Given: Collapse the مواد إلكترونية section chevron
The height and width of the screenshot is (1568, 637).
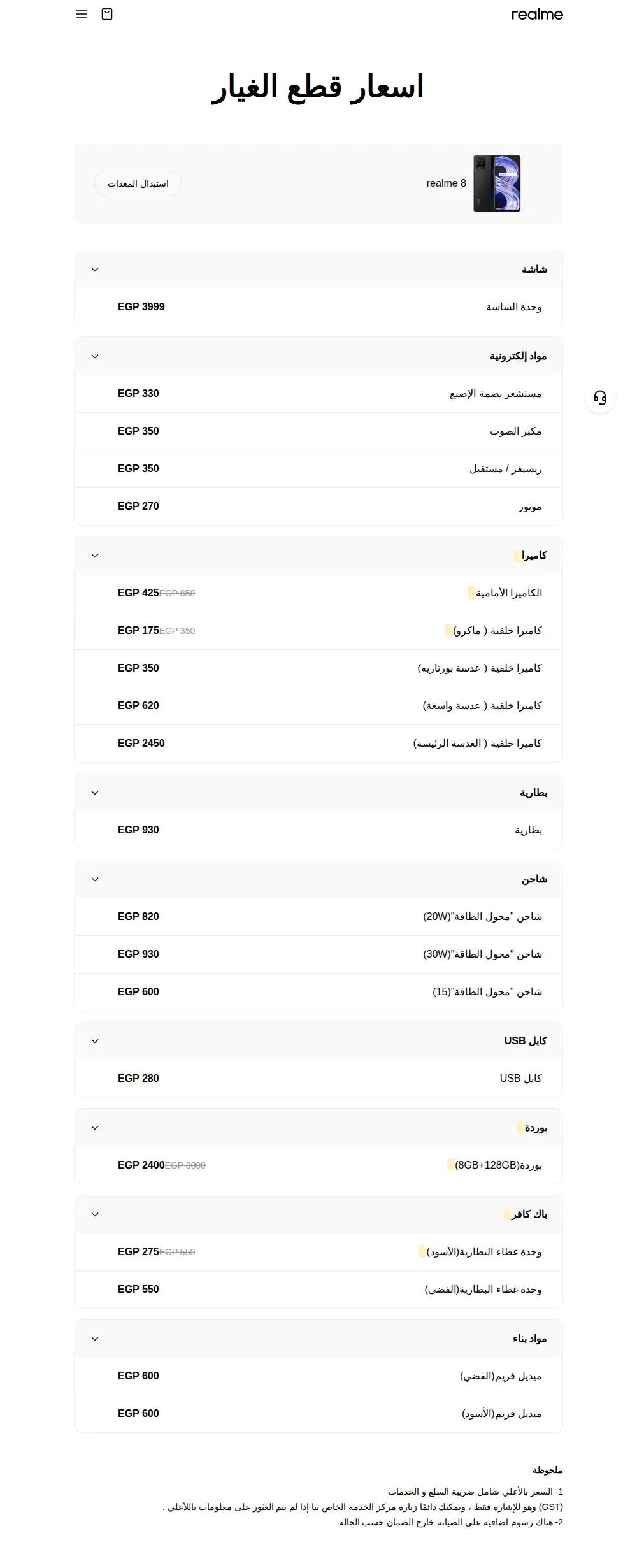Looking at the screenshot, I should [95, 356].
